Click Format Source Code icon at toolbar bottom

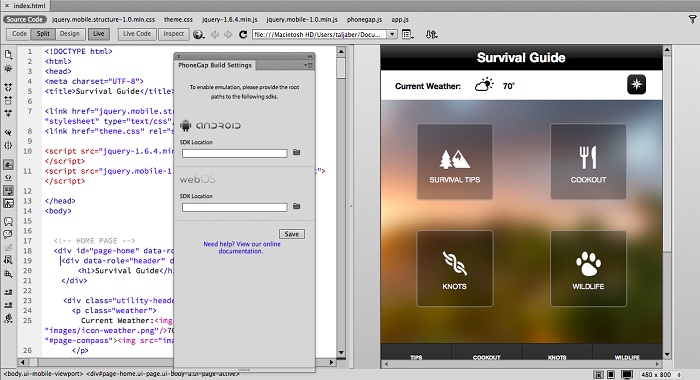point(8,318)
